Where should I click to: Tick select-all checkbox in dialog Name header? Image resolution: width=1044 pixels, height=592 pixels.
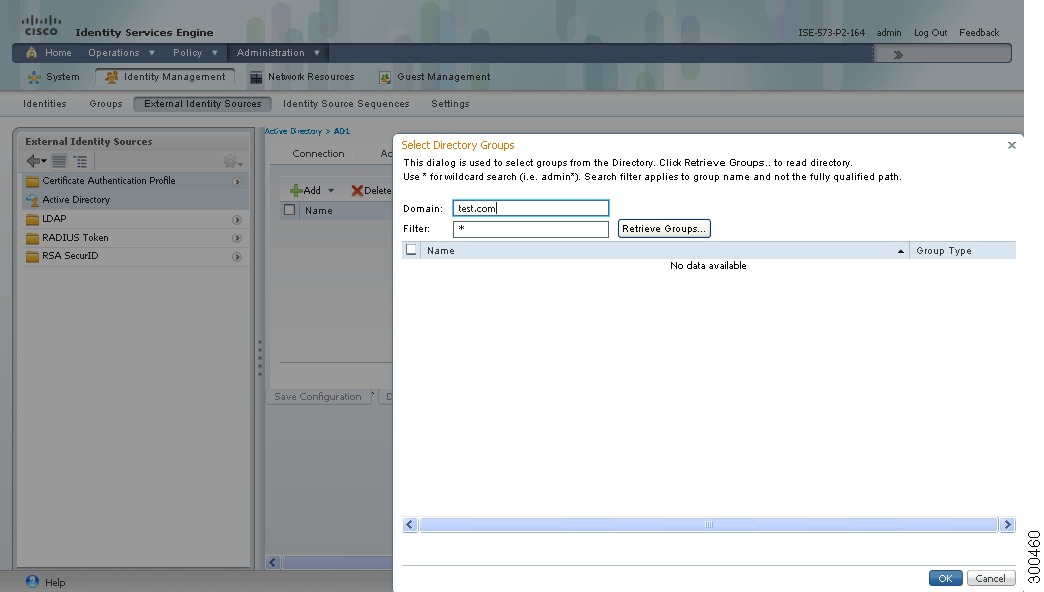[411, 250]
